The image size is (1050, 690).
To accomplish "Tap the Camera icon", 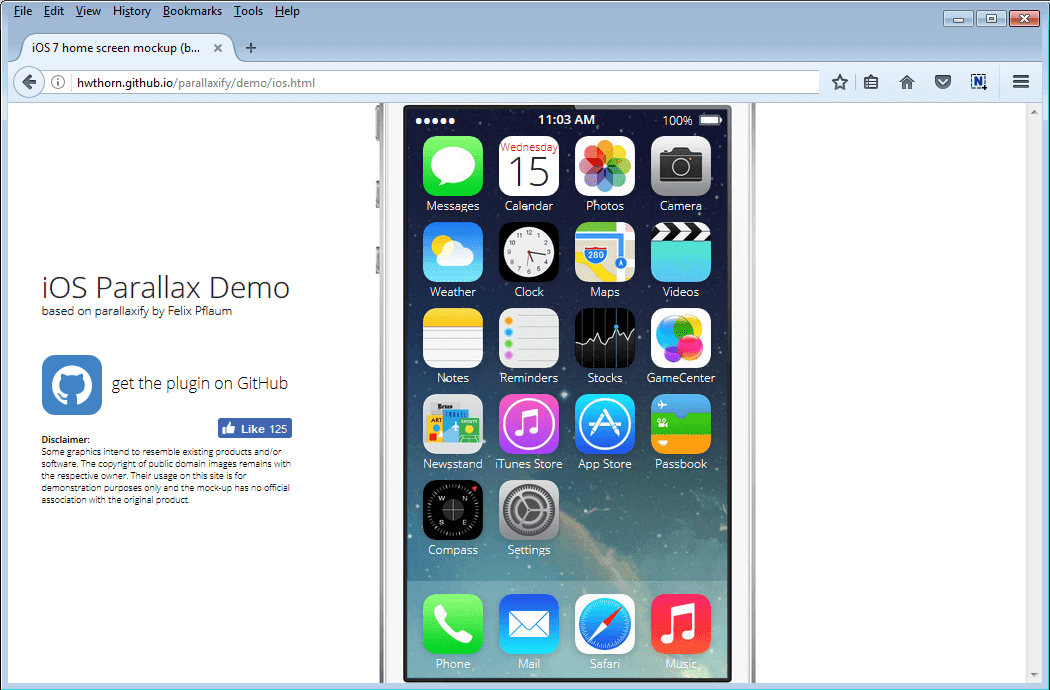I will coord(681,164).
